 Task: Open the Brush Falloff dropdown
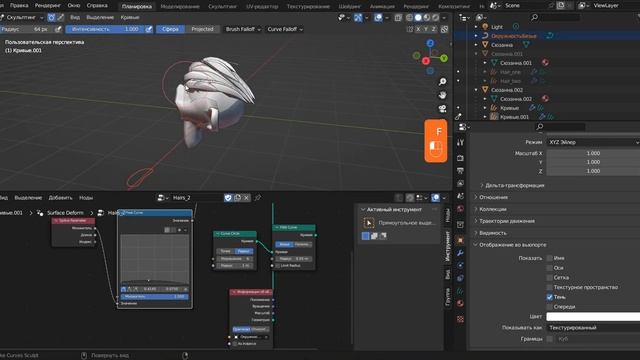243,29
